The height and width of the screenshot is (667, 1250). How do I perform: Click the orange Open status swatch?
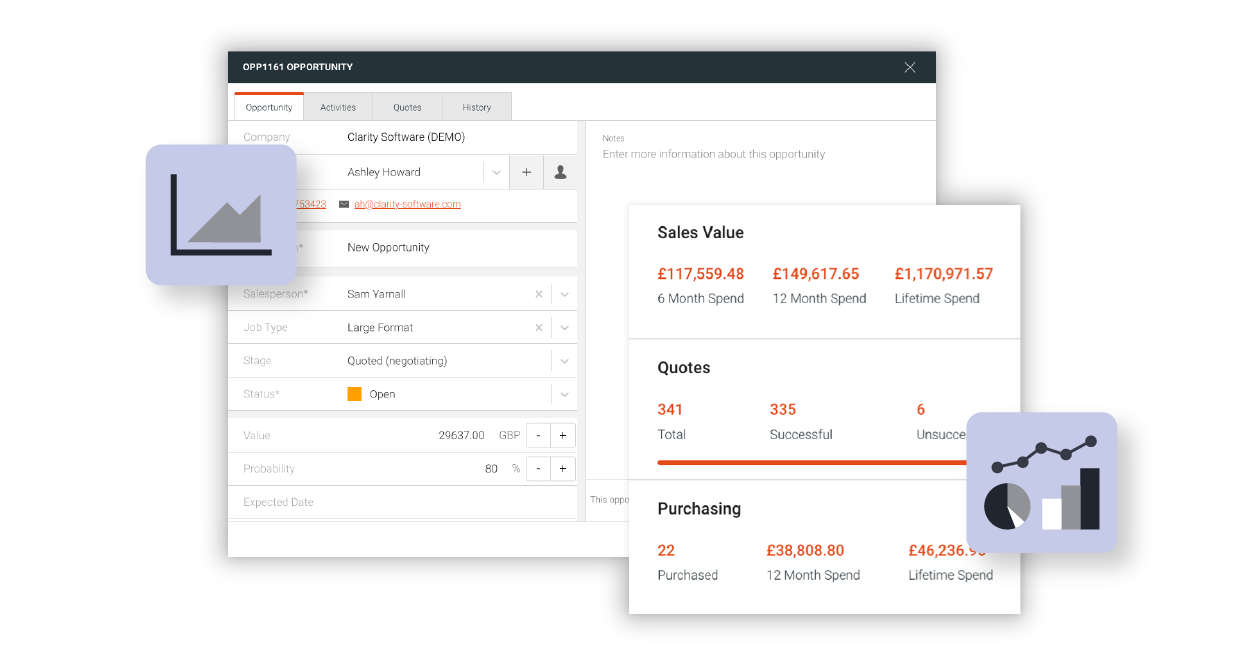click(x=354, y=394)
